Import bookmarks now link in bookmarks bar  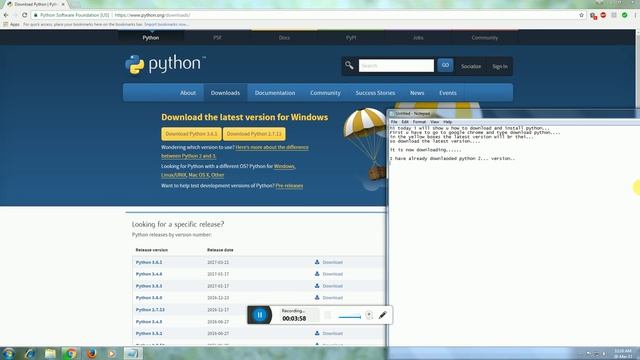166,24
